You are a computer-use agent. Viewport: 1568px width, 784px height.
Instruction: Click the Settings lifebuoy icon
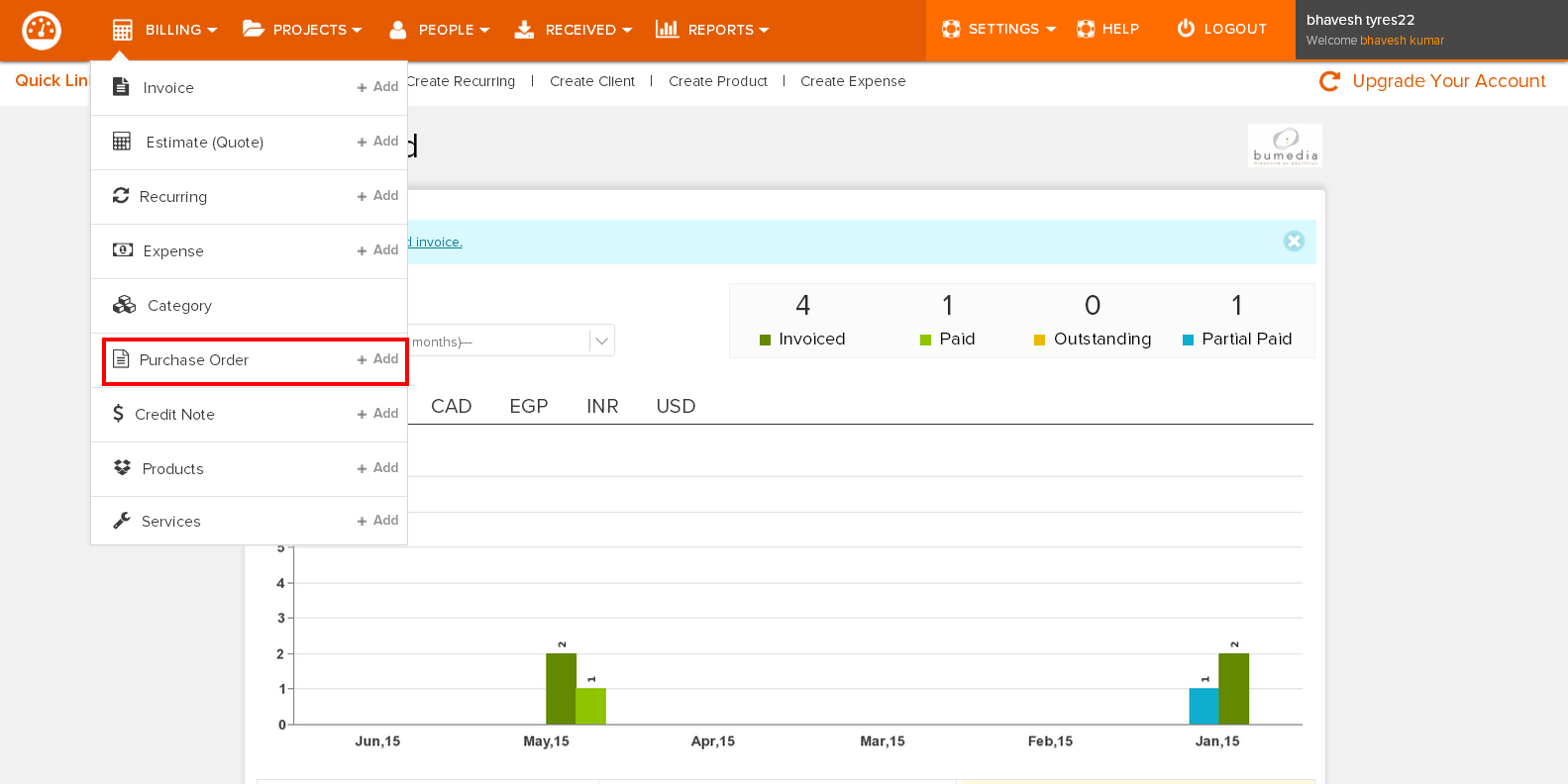point(951,29)
